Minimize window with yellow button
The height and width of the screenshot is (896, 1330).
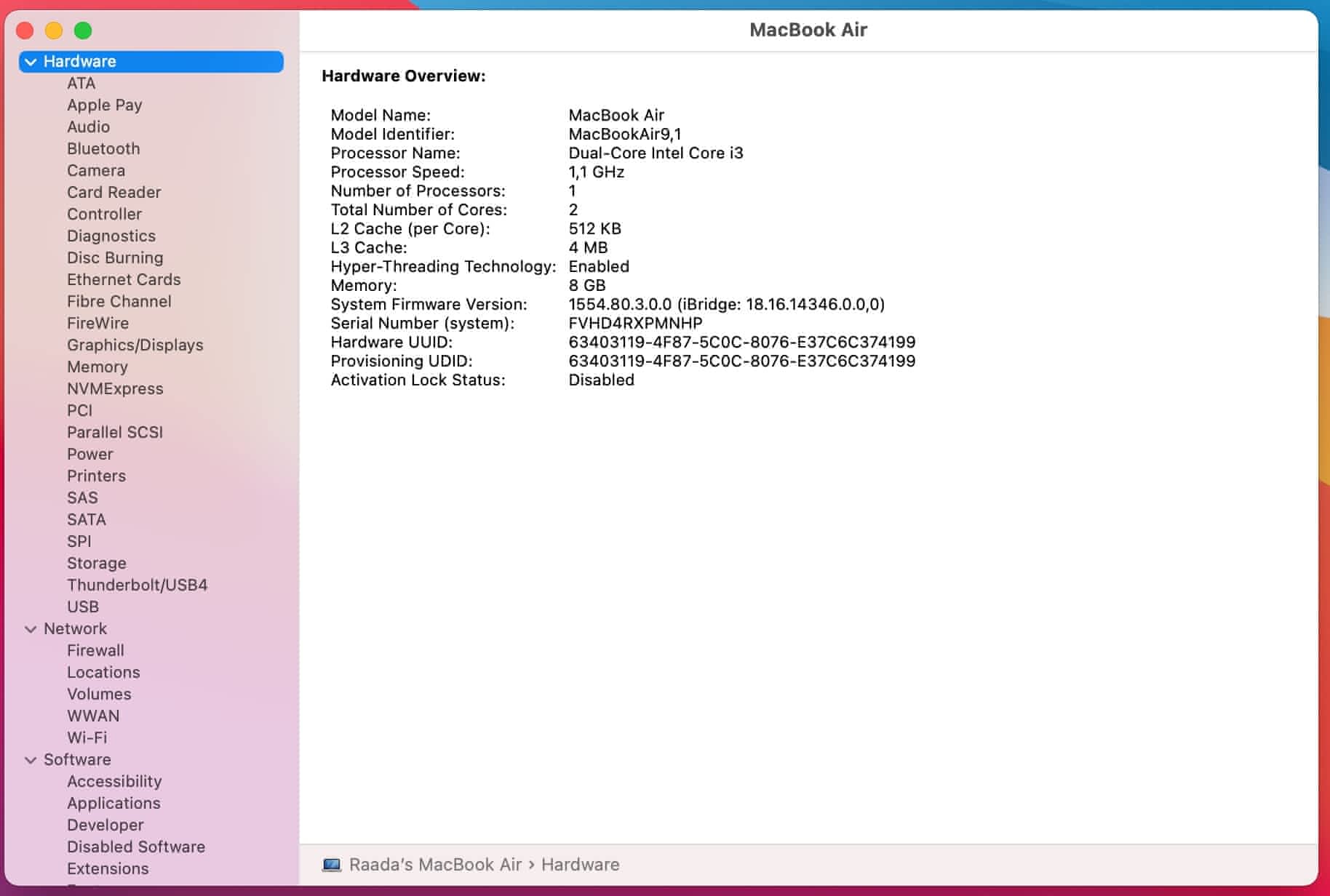coord(54,31)
